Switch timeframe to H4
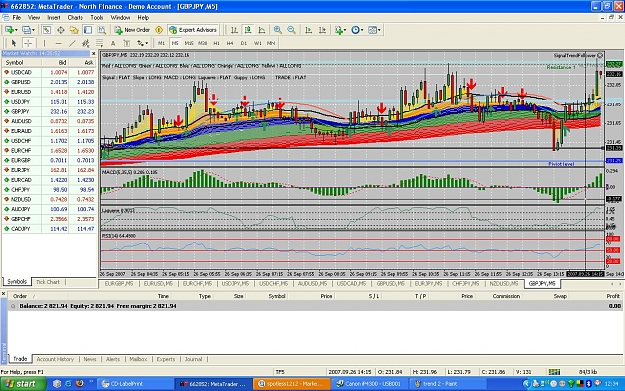Screen dimensions: 625x391 tap(230, 43)
